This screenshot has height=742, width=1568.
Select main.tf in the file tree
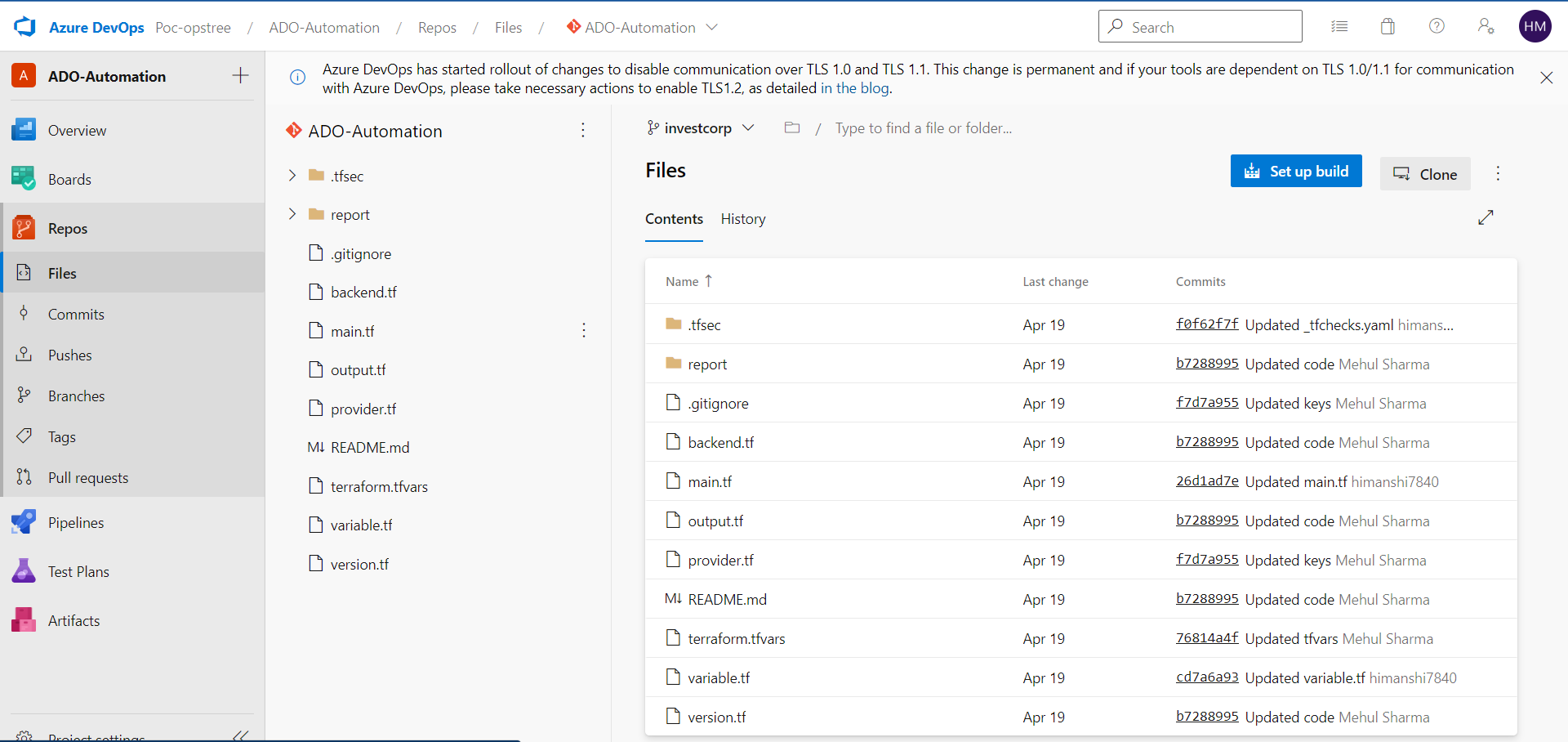click(x=352, y=331)
